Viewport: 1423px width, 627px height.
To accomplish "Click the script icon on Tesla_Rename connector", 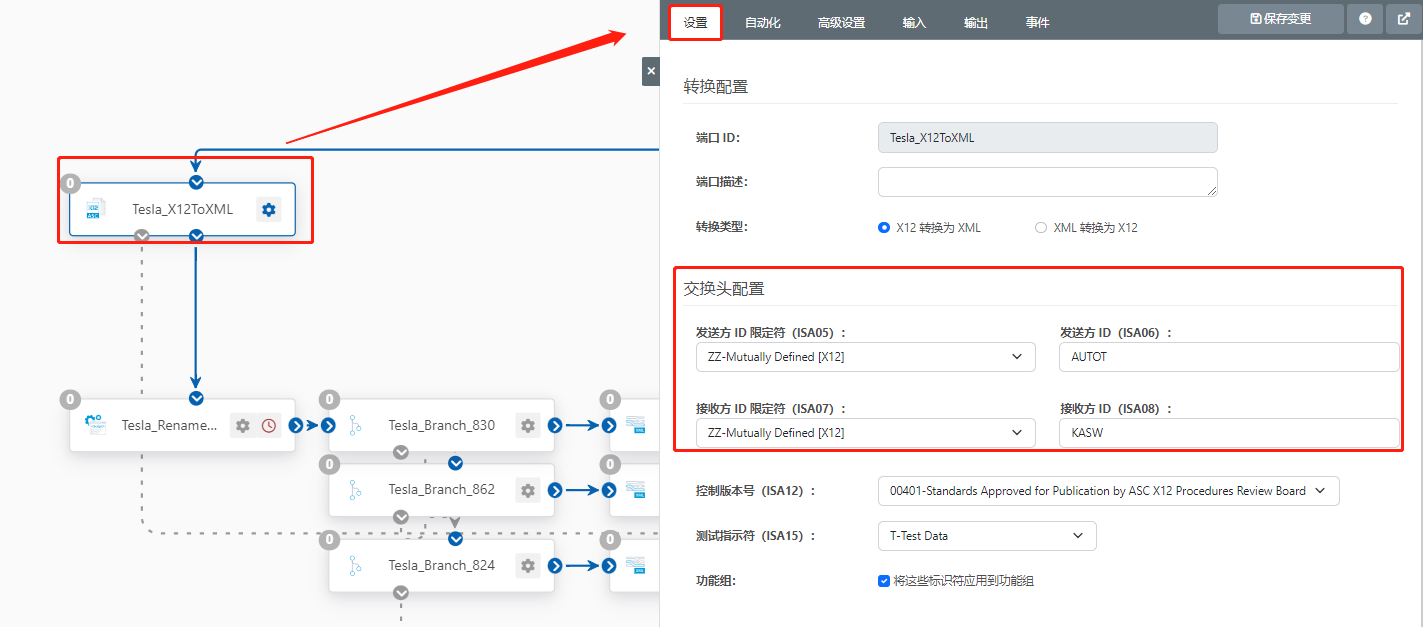I will tap(94, 425).
